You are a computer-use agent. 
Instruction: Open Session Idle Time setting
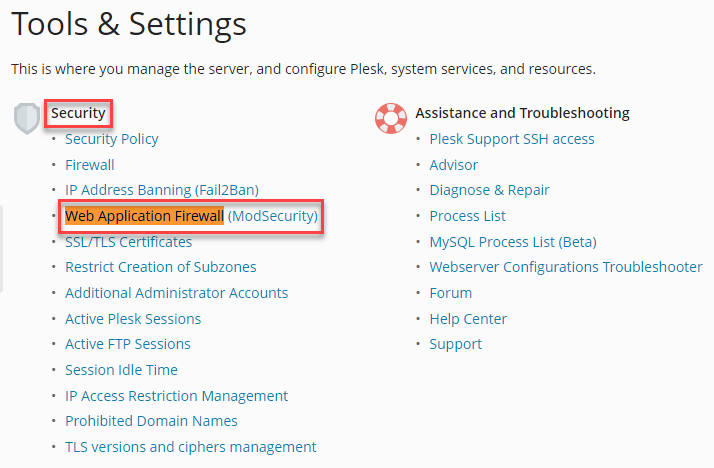click(121, 370)
